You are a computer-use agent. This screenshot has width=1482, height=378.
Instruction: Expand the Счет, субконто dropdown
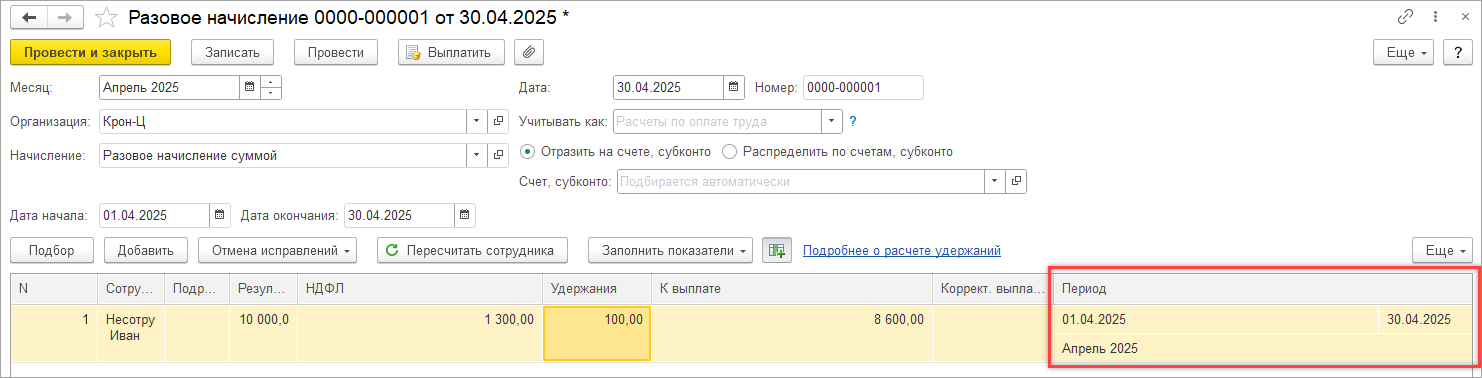pyautogui.click(x=995, y=182)
